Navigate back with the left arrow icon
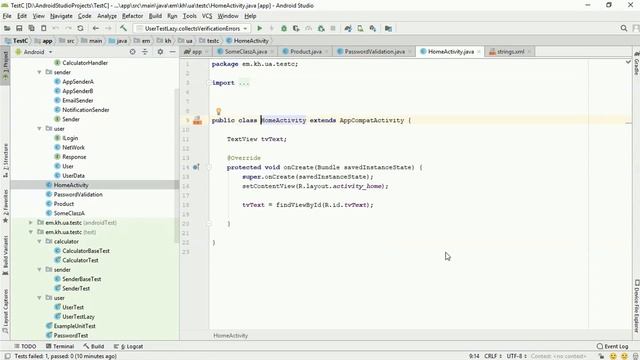Viewport: 640px width, 360px height. pos(96,29)
